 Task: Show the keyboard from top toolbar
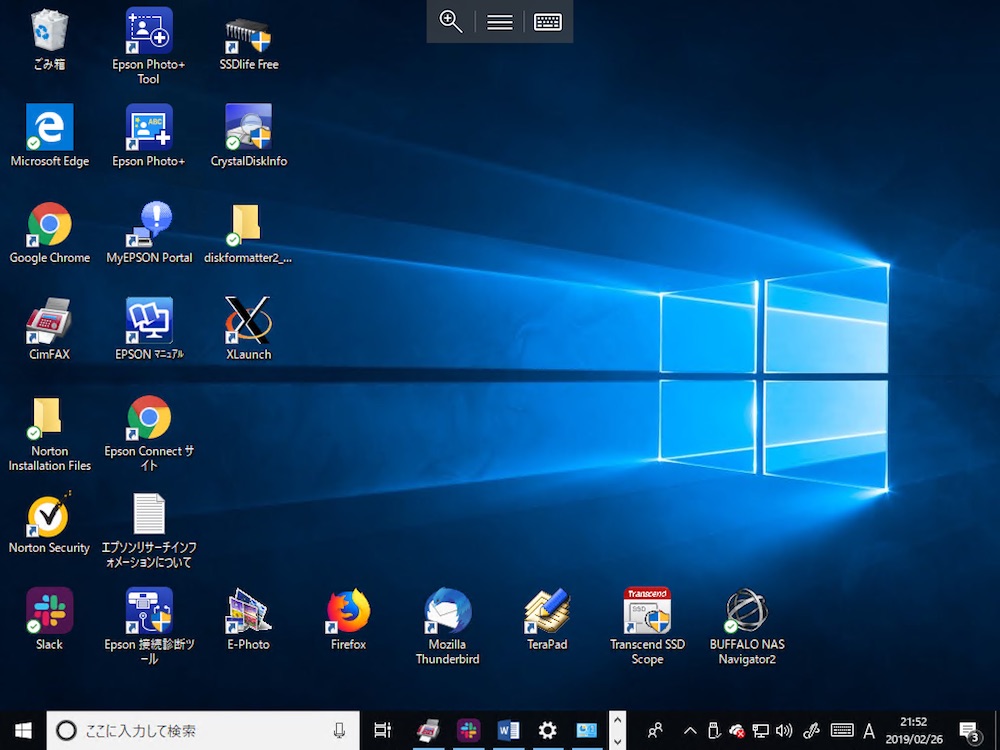point(548,22)
